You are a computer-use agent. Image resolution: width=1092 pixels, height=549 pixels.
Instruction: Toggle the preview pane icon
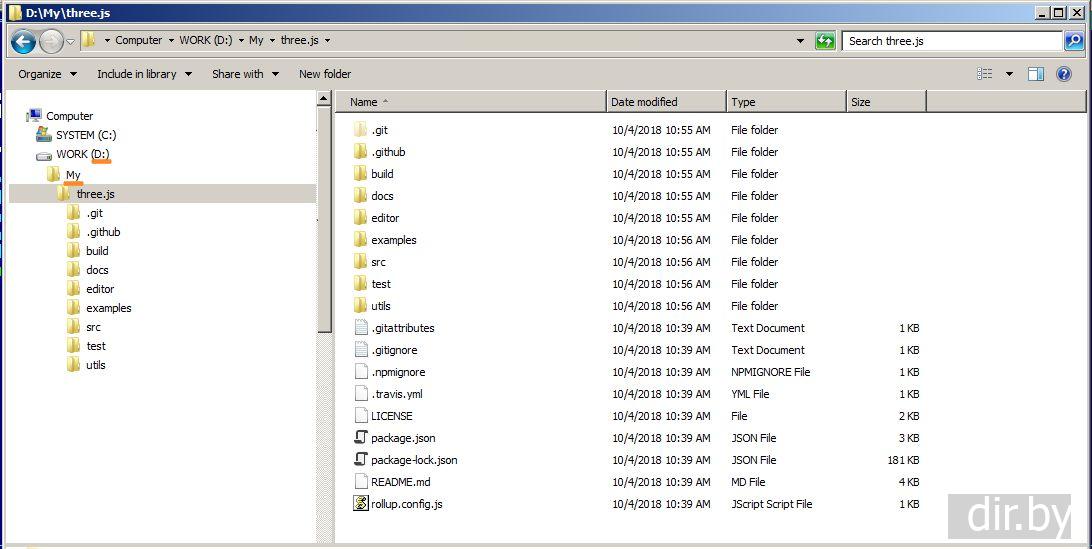click(1036, 74)
